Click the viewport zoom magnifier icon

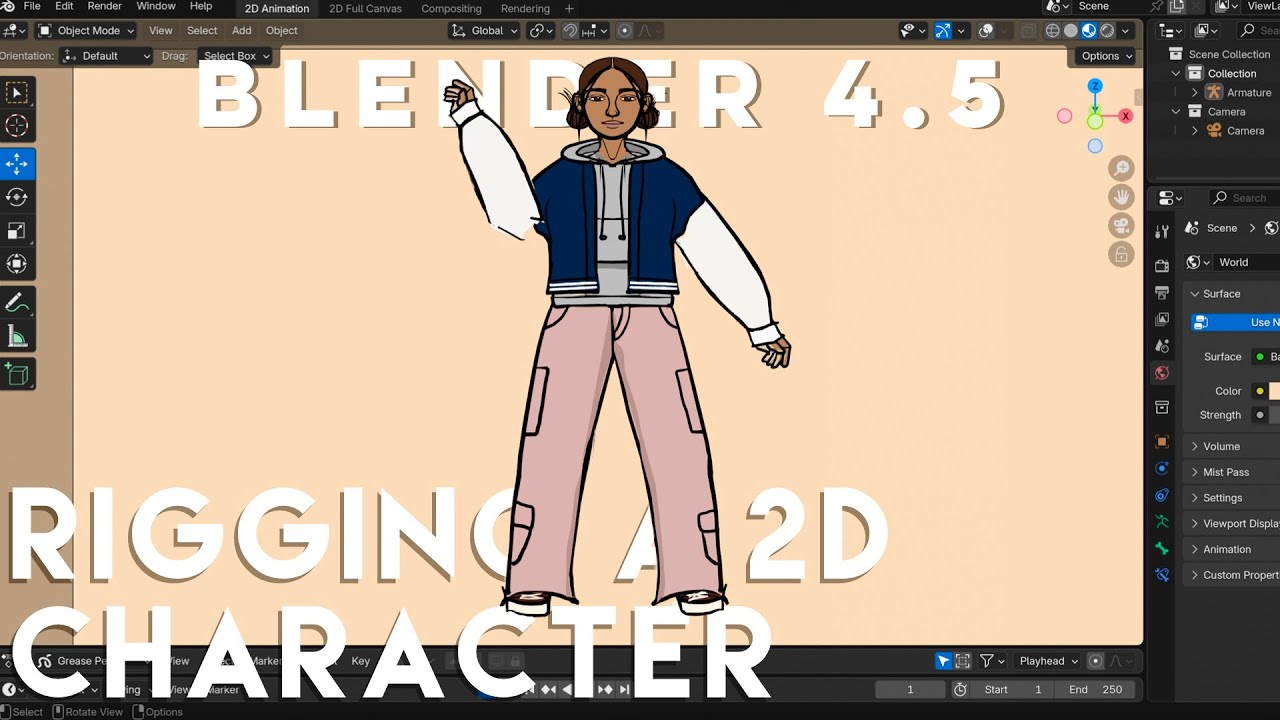(x=1121, y=168)
